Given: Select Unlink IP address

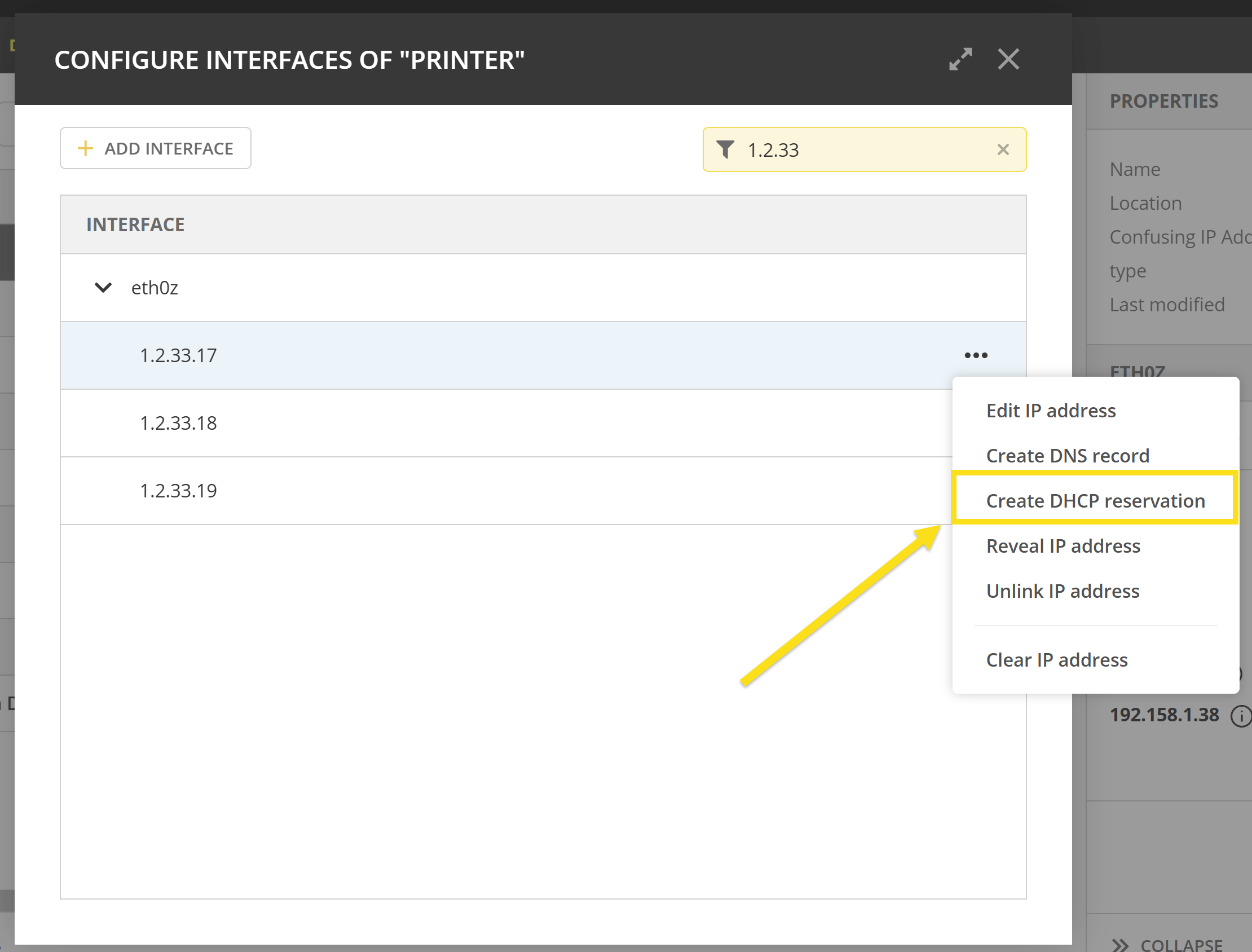Looking at the screenshot, I should tap(1062, 591).
